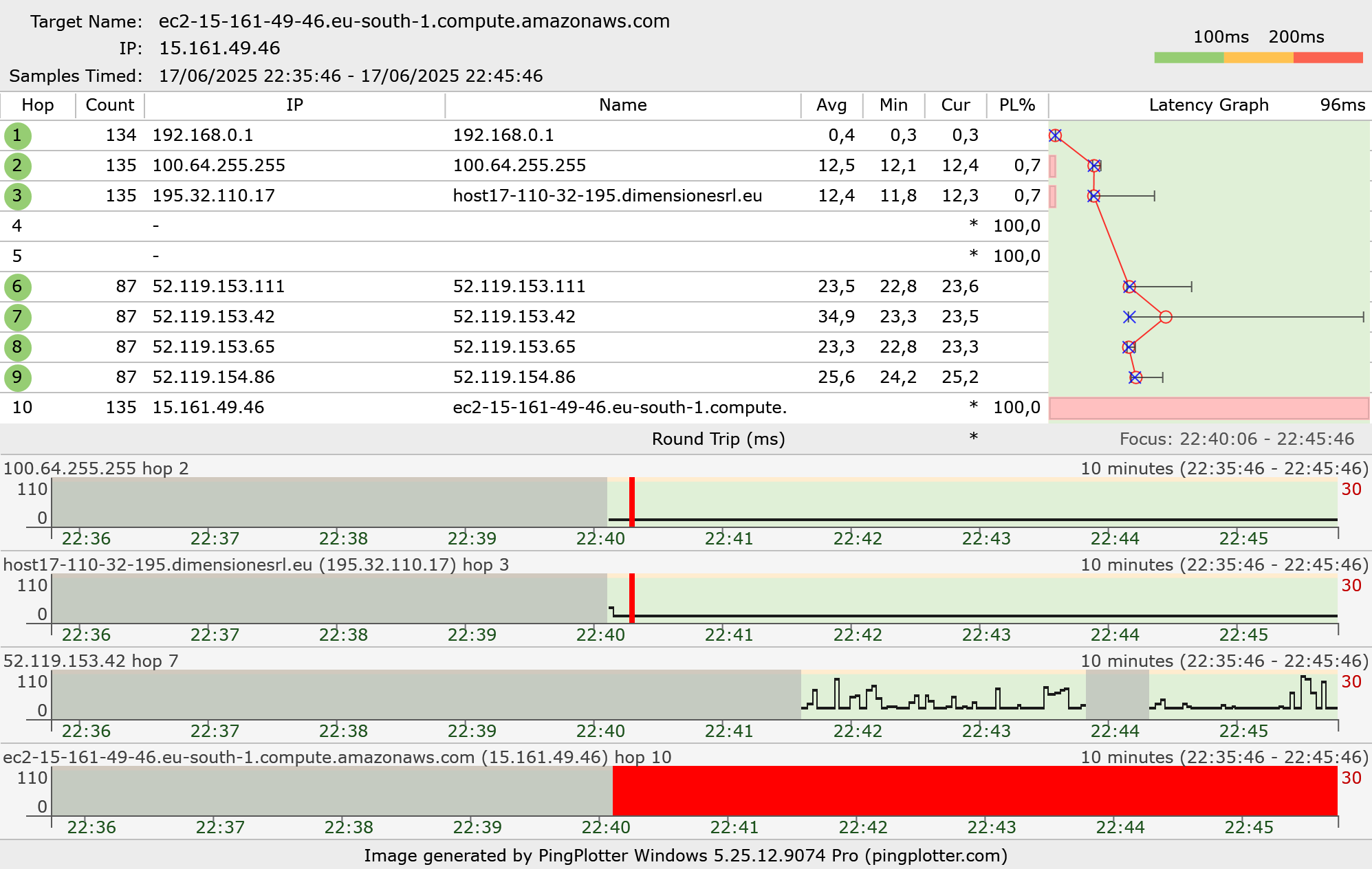Click the Avg column header
The height and width of the screenshot is (869, 1372).
coord(831,105)
